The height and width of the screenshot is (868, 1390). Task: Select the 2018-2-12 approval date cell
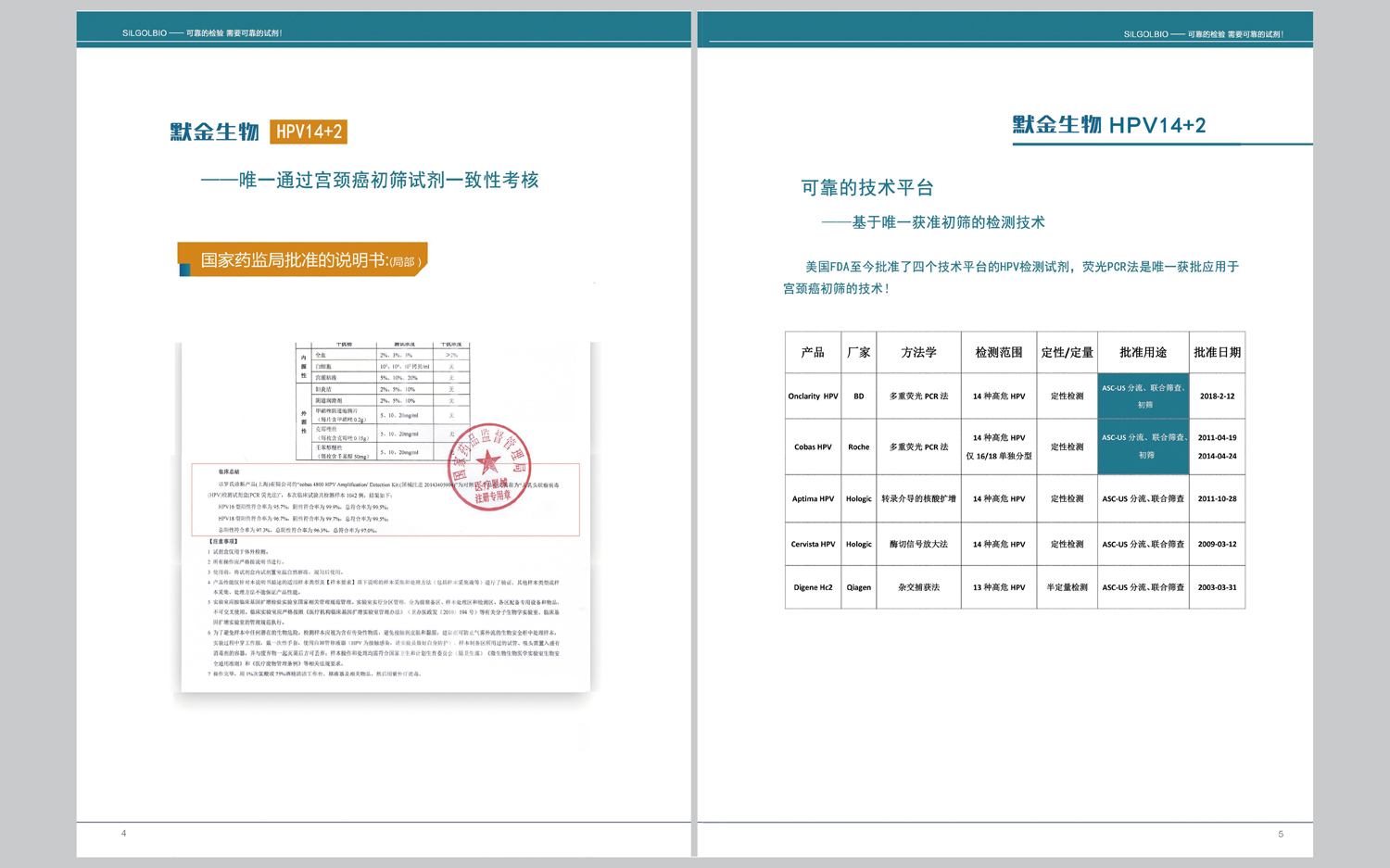pyautogui.click(x=1217, y=396)
